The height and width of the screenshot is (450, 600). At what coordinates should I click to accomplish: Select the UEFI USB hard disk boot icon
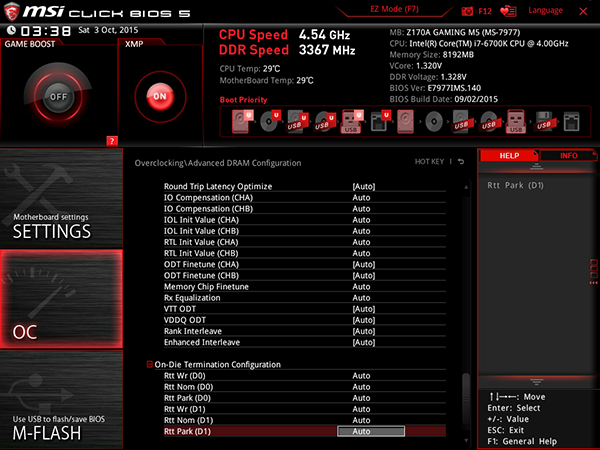(x=297, y=121)
